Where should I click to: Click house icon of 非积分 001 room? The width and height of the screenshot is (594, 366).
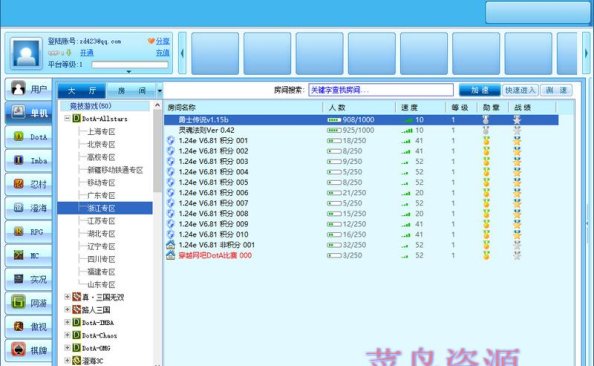(x=170, y=245)
